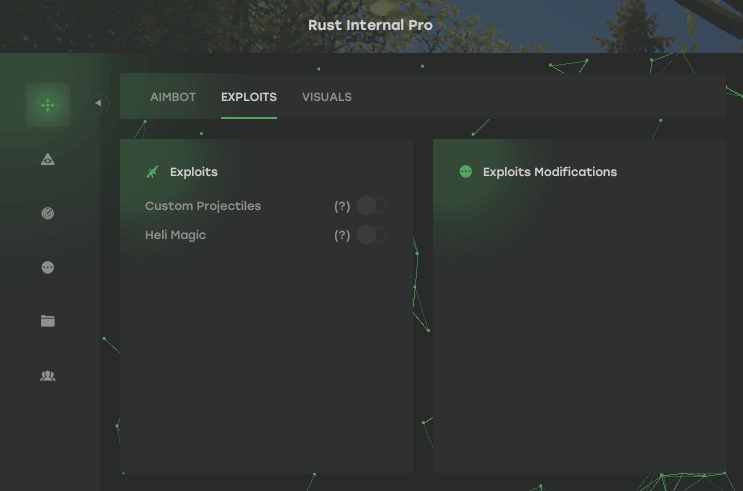
Task: Select the crosshair aimbot sidebar icon
Action: (48, 105)
